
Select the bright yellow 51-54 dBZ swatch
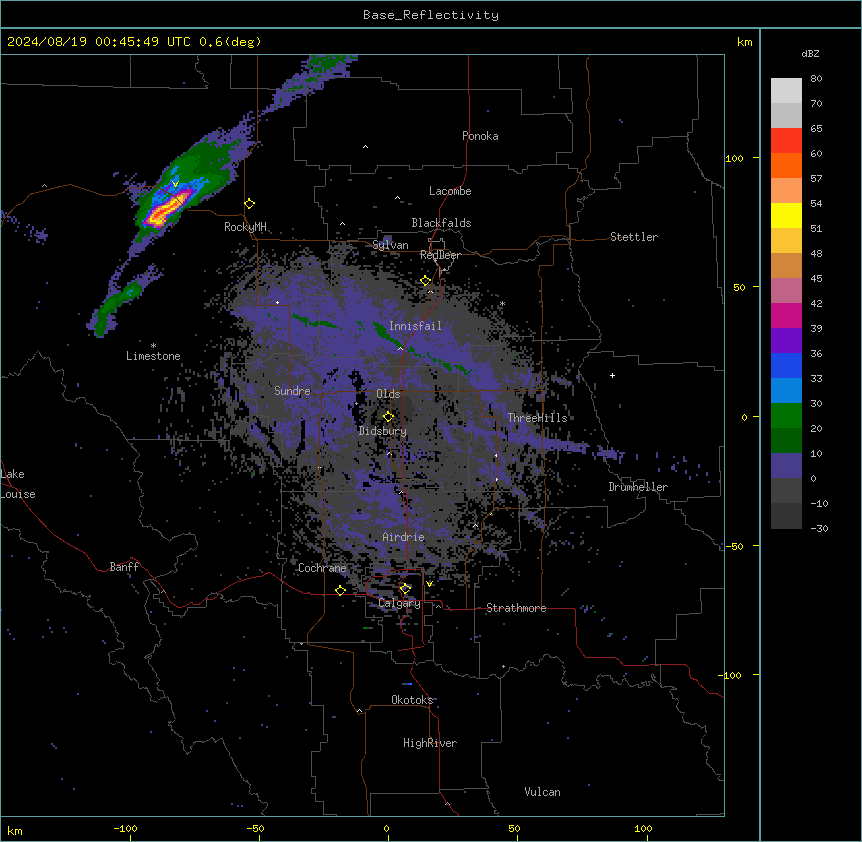coord(786,215)
